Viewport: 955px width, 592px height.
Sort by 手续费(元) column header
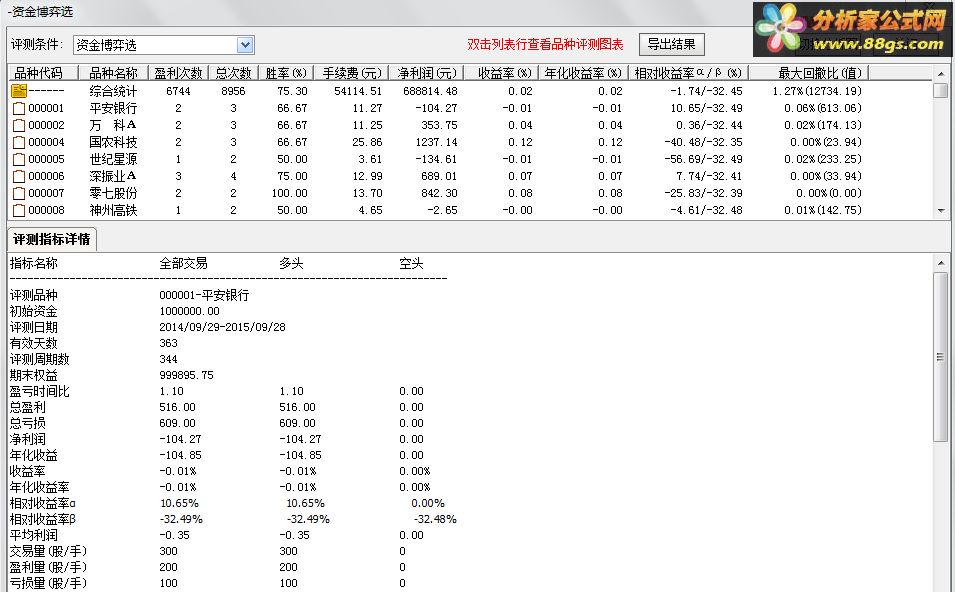[351, 73]
